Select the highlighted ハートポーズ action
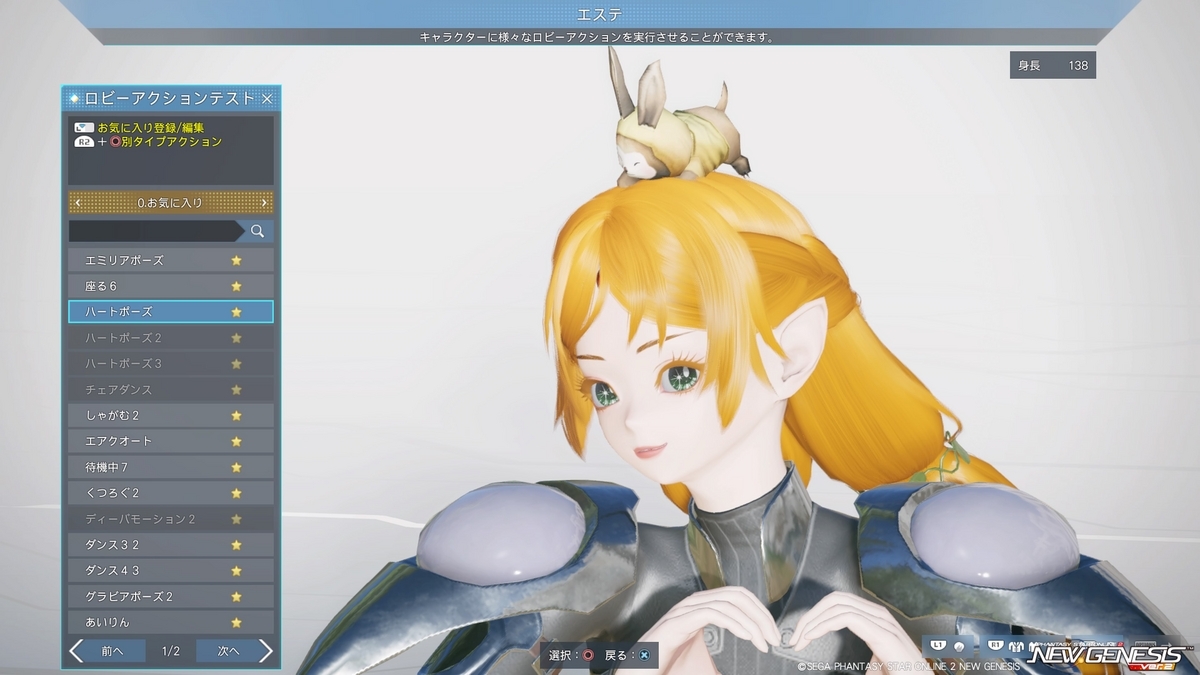The image size is (1200, 675). (171, 312)
